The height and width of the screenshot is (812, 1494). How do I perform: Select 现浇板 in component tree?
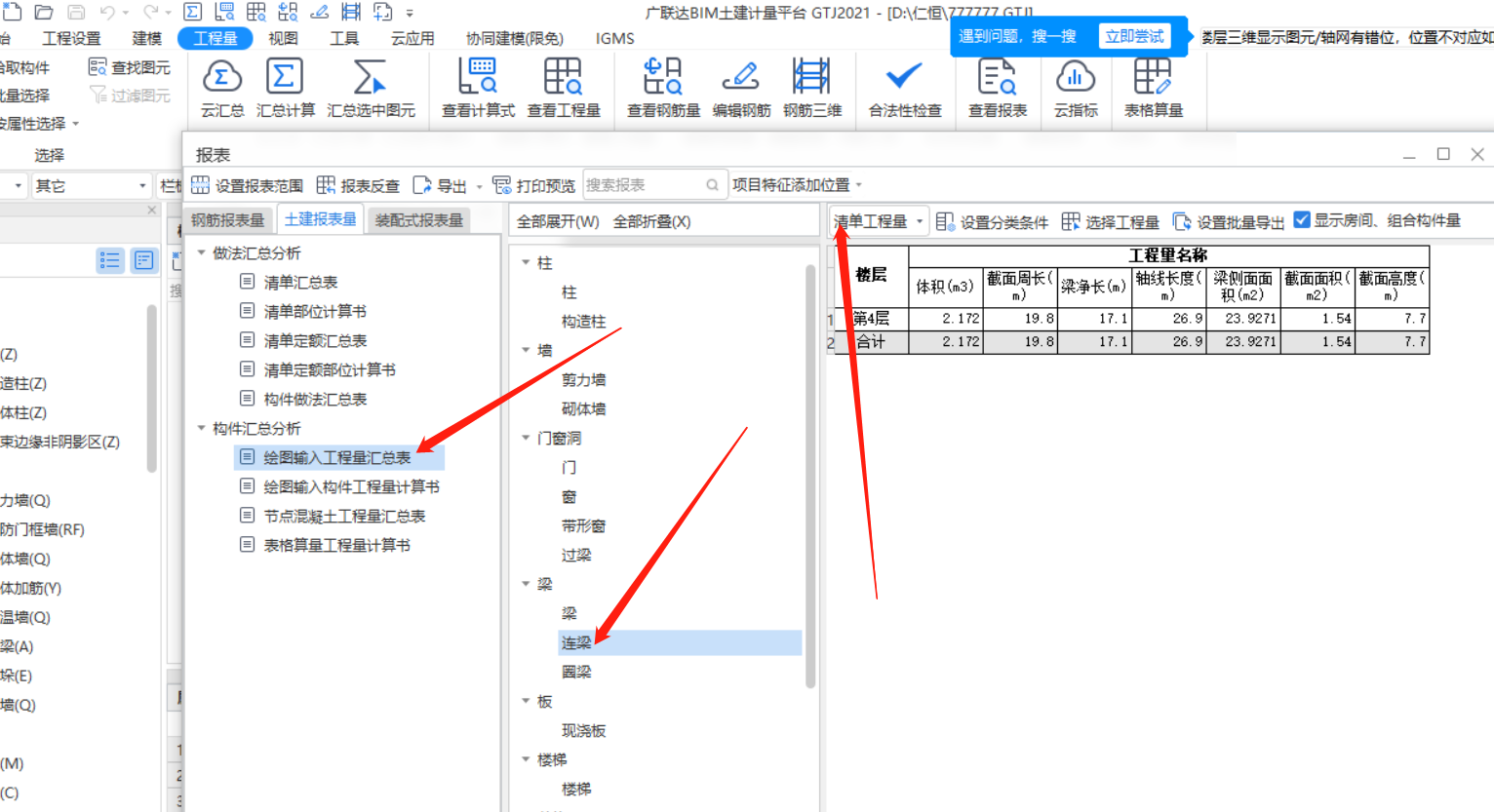(x=583, y=730)
